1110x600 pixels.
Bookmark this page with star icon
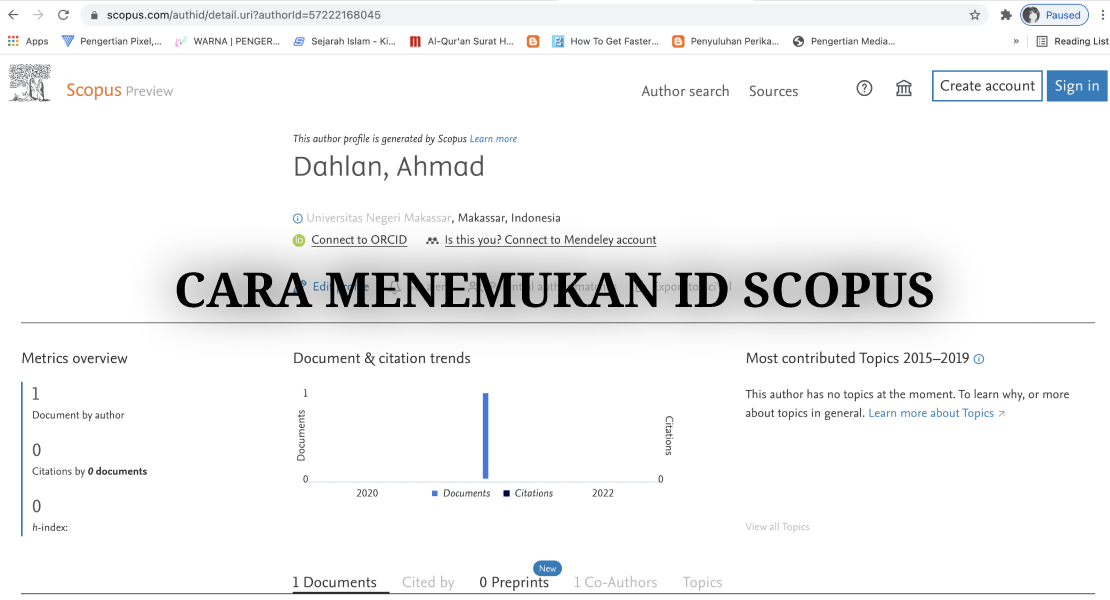975,15
